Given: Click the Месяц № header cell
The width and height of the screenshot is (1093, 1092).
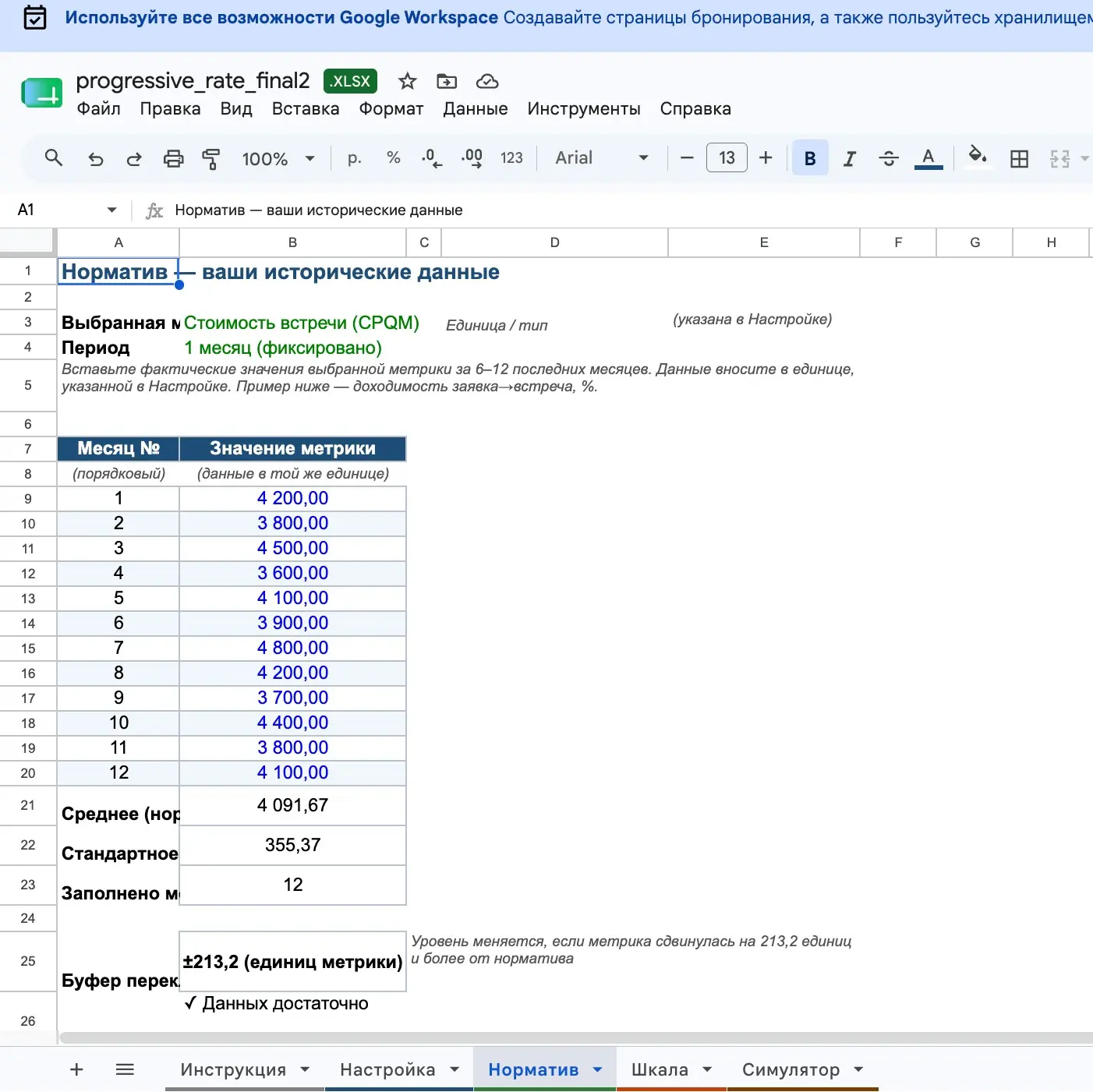Looking at the screenshot, I should [118, 448].
